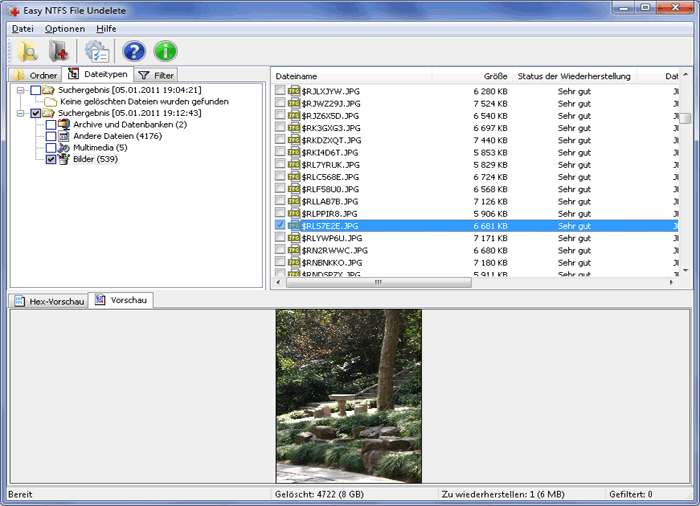
Task: Click the scroll down arrow of file list
Action: [685, 270]
